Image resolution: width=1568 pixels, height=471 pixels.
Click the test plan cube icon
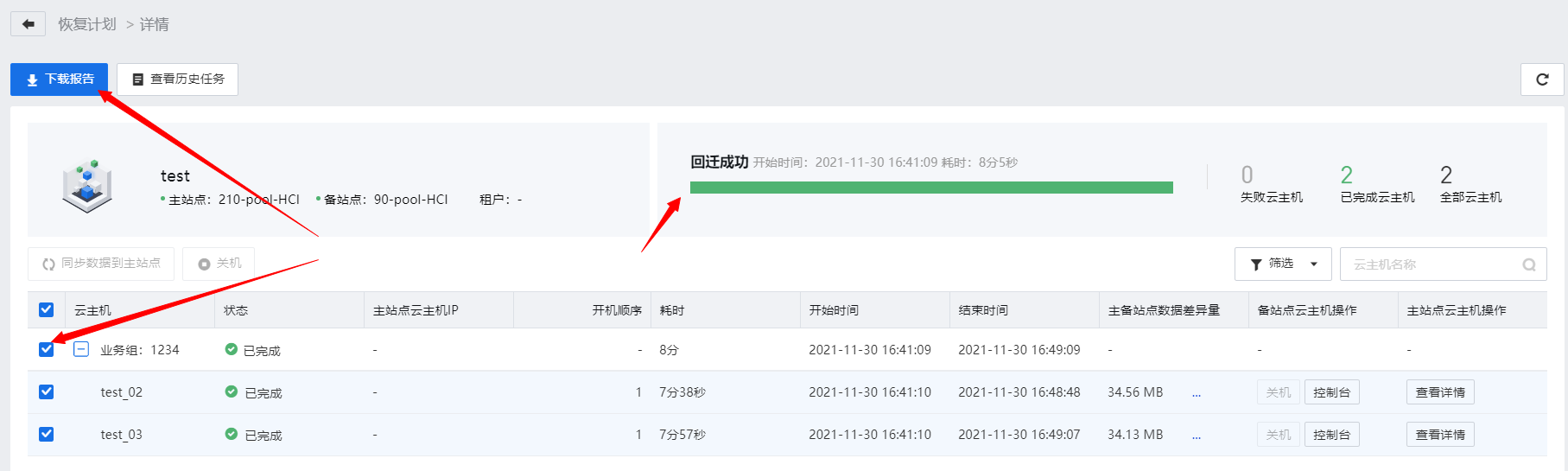pos(87,184)
